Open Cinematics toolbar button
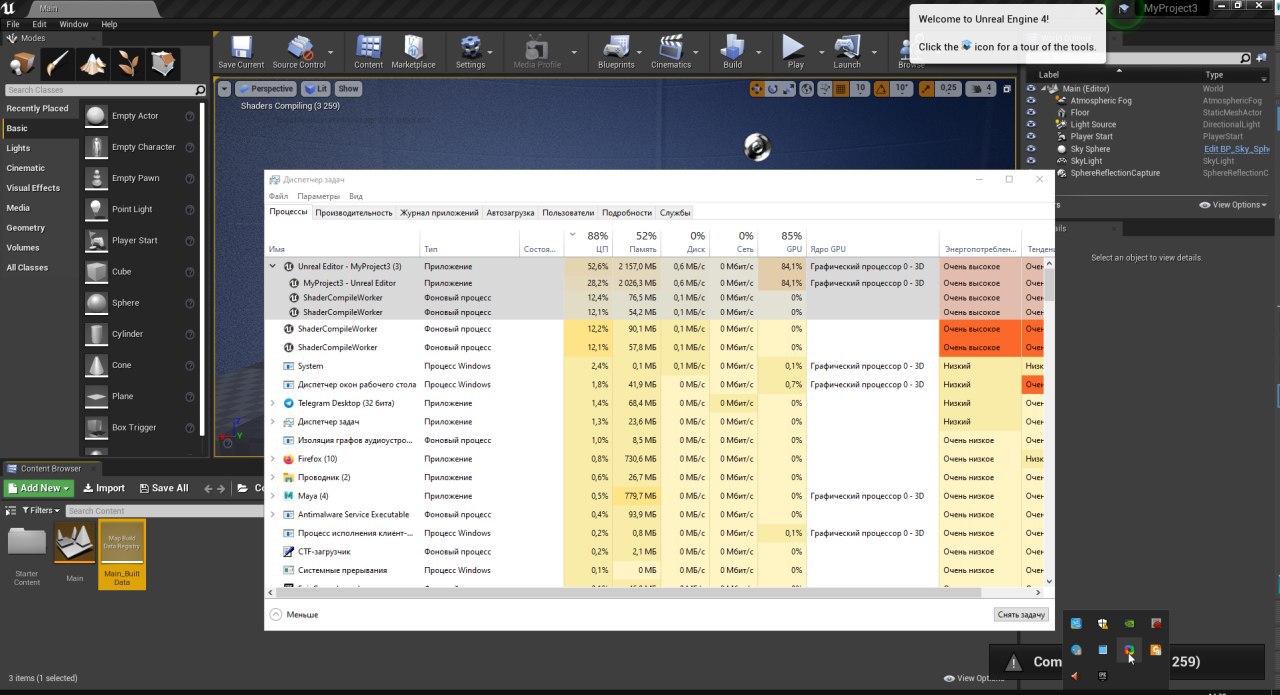 pyautogui.click(x=671, y=52)
